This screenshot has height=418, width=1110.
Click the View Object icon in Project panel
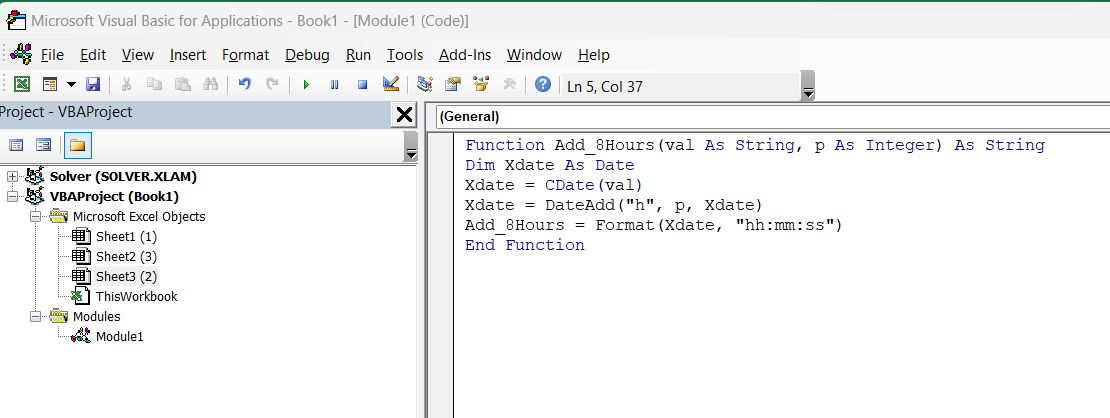click(x=44, y=145)
